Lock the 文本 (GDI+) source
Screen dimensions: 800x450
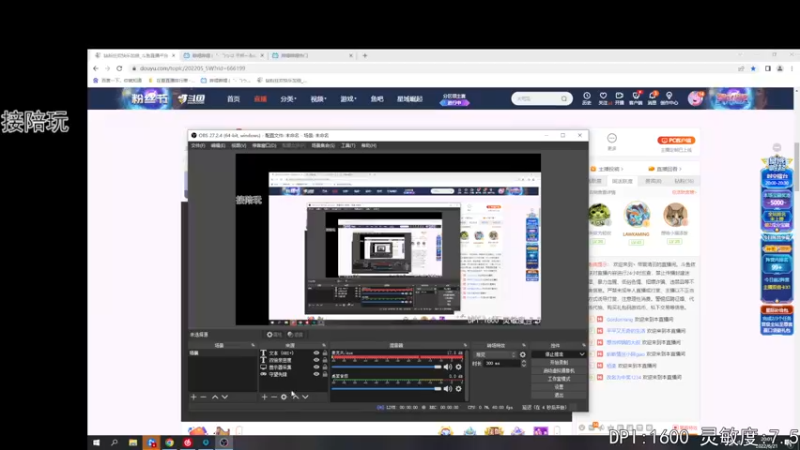point(324,353)
